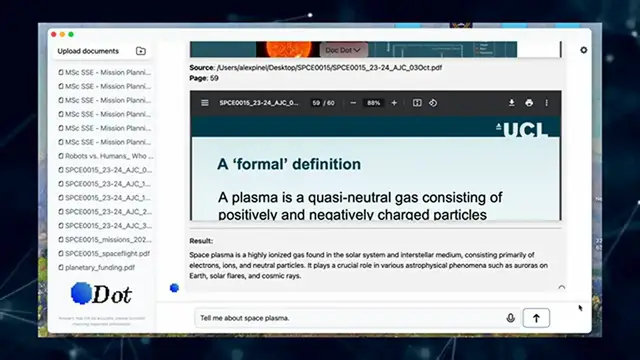
Task: Zoom in the PDF with plus icon
Action: click(394, 103)
